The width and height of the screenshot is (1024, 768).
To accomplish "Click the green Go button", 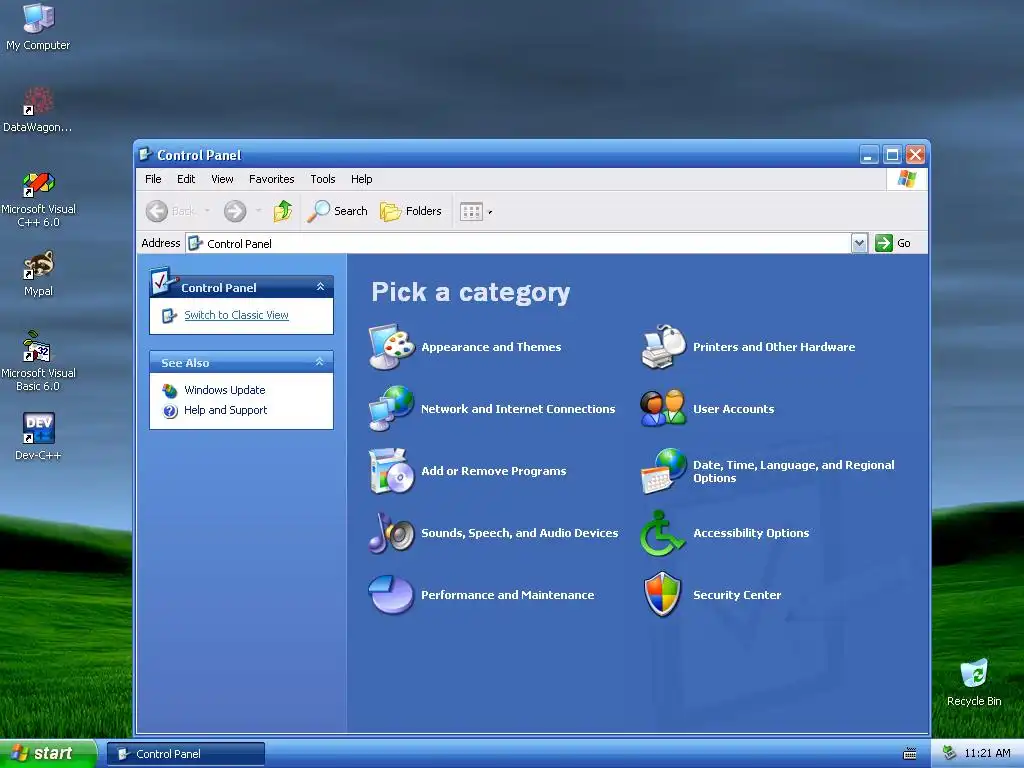I will [x=893, y=243].
